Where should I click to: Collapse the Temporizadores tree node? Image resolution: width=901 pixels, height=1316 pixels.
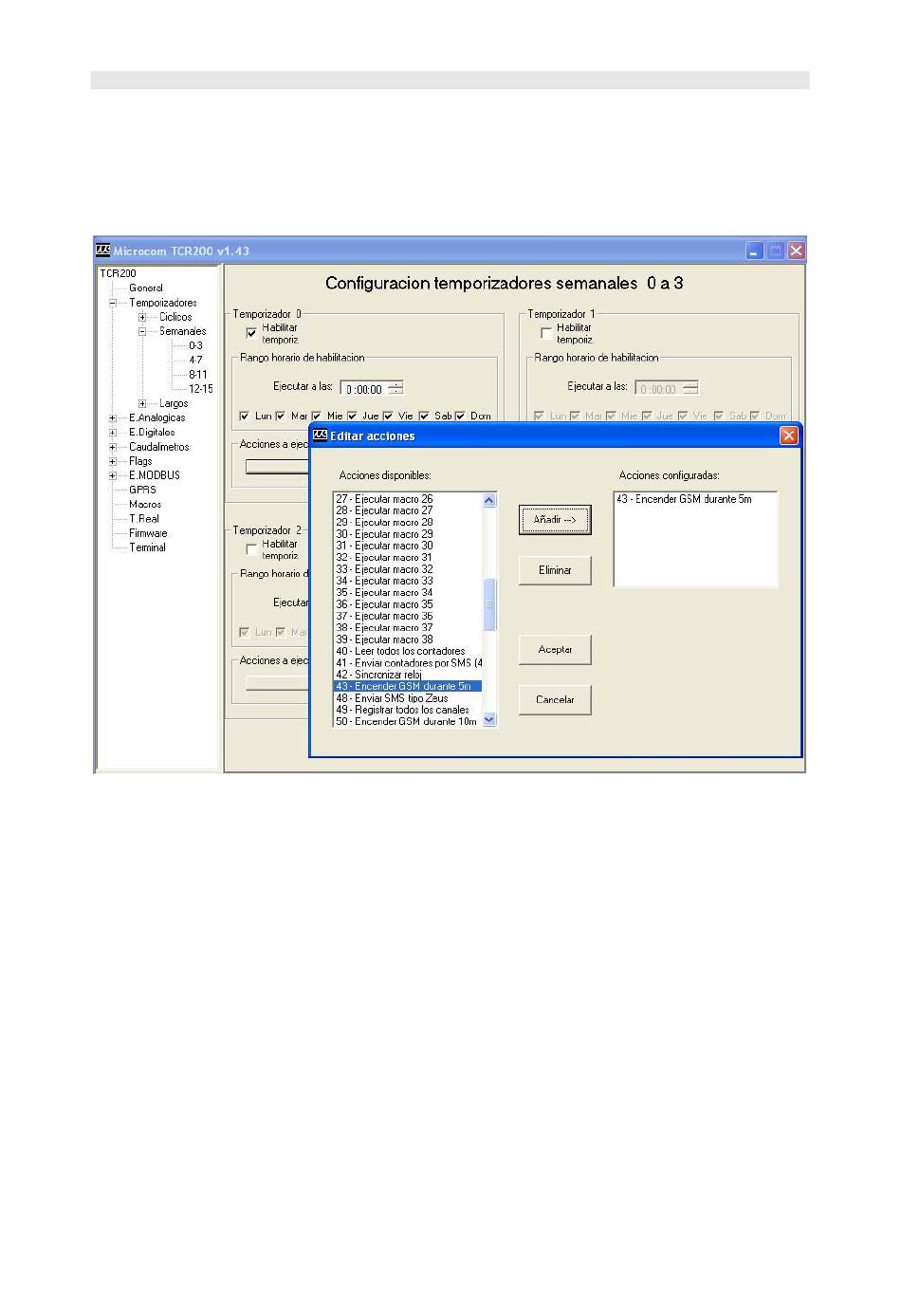[113, 303]
